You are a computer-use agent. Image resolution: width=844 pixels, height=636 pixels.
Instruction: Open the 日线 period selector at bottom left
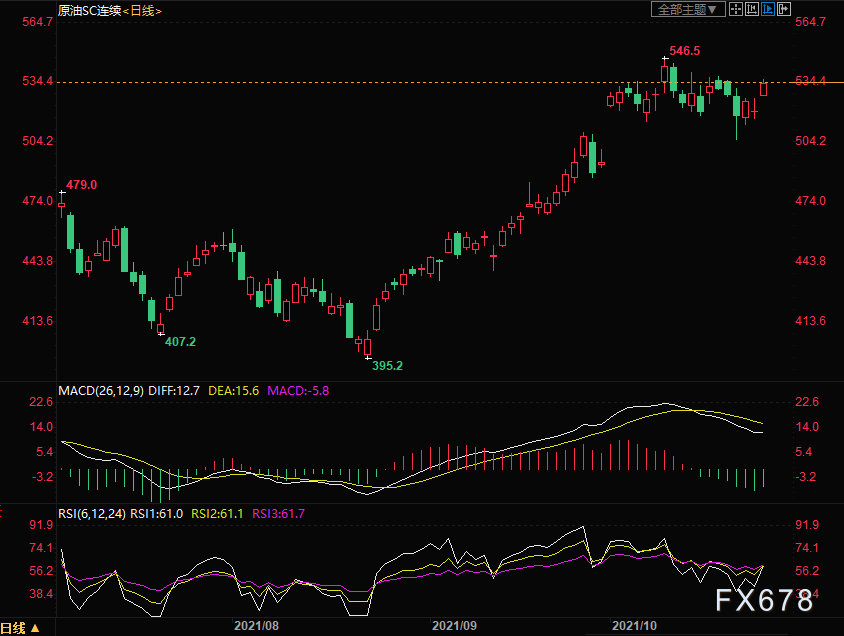(x=20, y=628)
